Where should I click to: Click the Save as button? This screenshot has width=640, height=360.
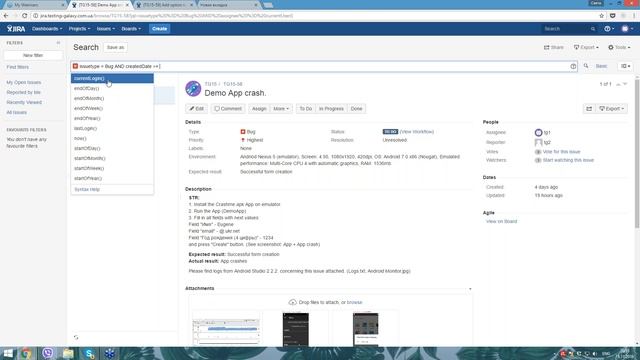(x=115, y=47)
